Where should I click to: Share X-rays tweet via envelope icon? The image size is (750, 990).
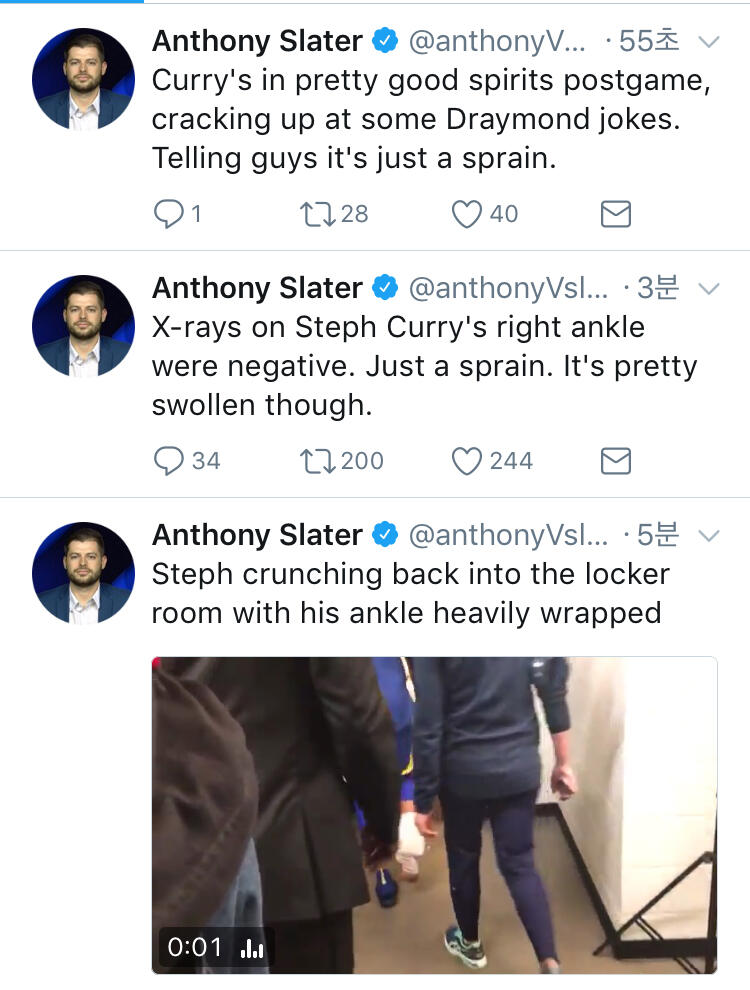[615, 461]
